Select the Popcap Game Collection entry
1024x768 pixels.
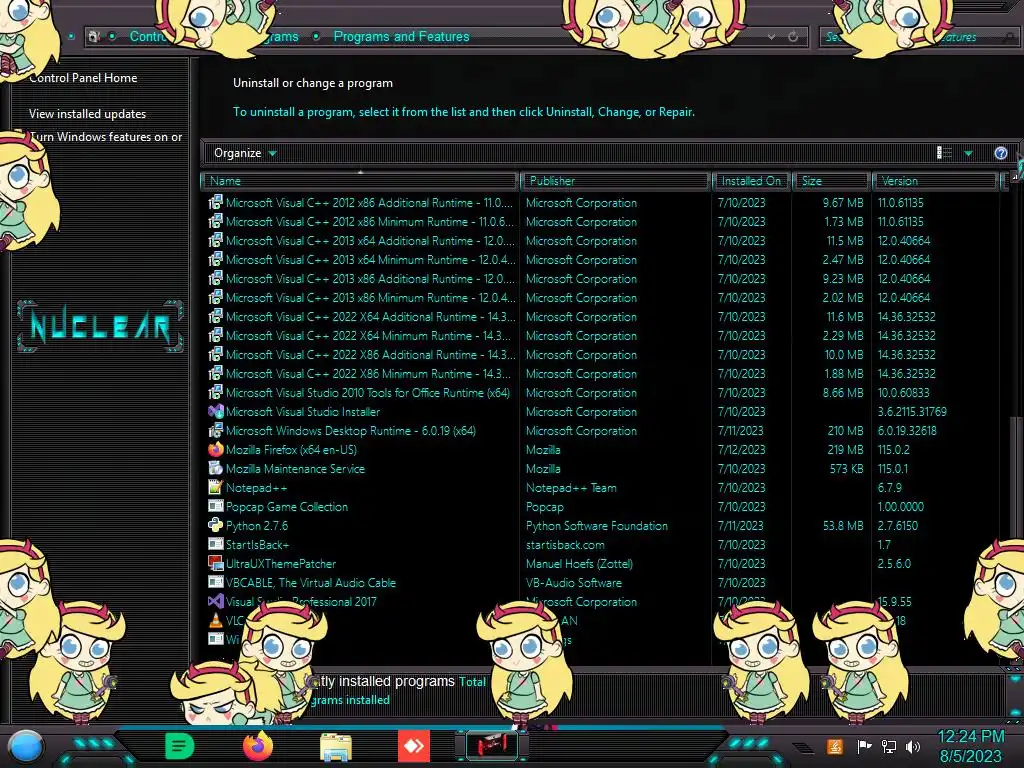tap(287, 506)
